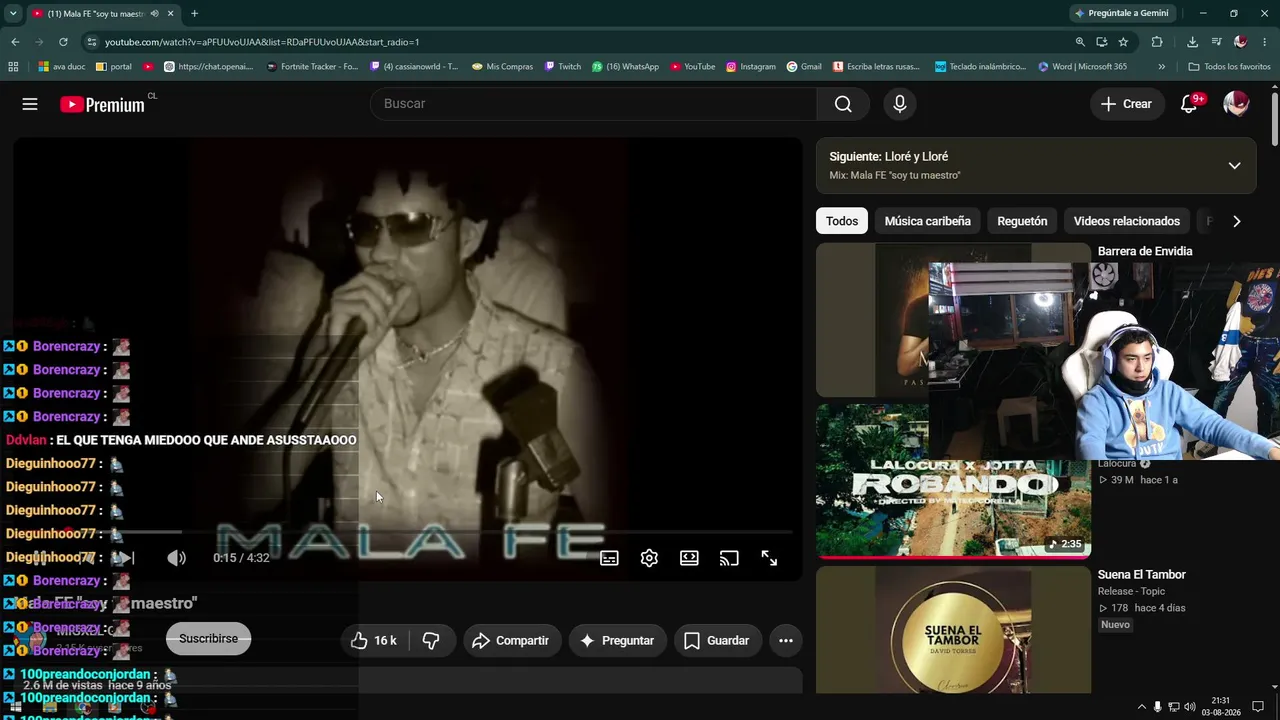Cast the video to a device
The width and height of the screenshot is (1280, 720).
click(729, 558)
